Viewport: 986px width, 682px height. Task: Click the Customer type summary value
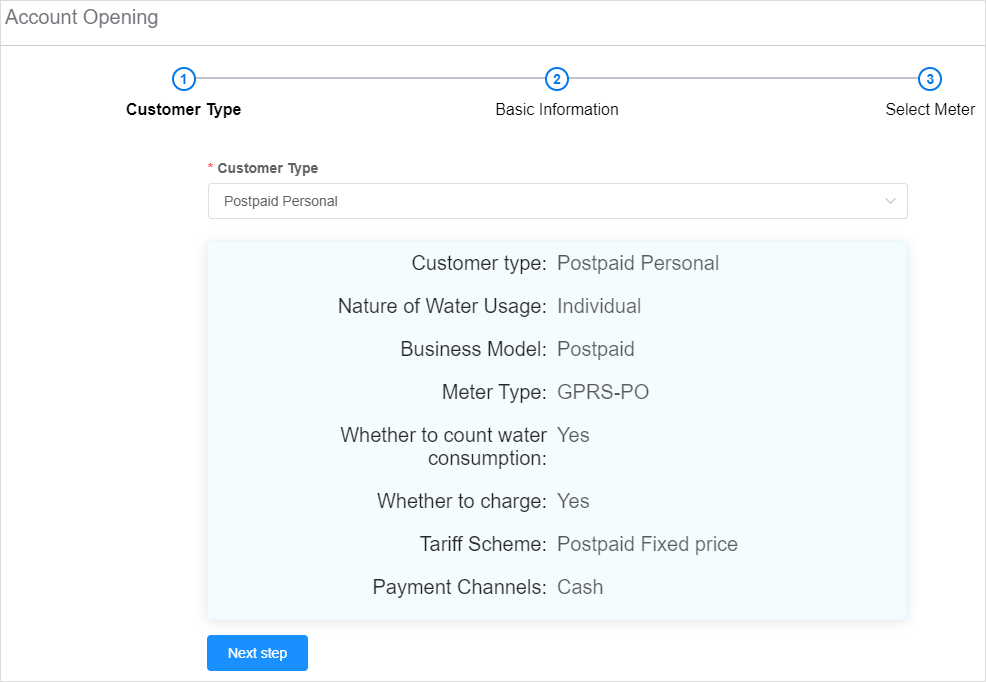coord(638,263)
